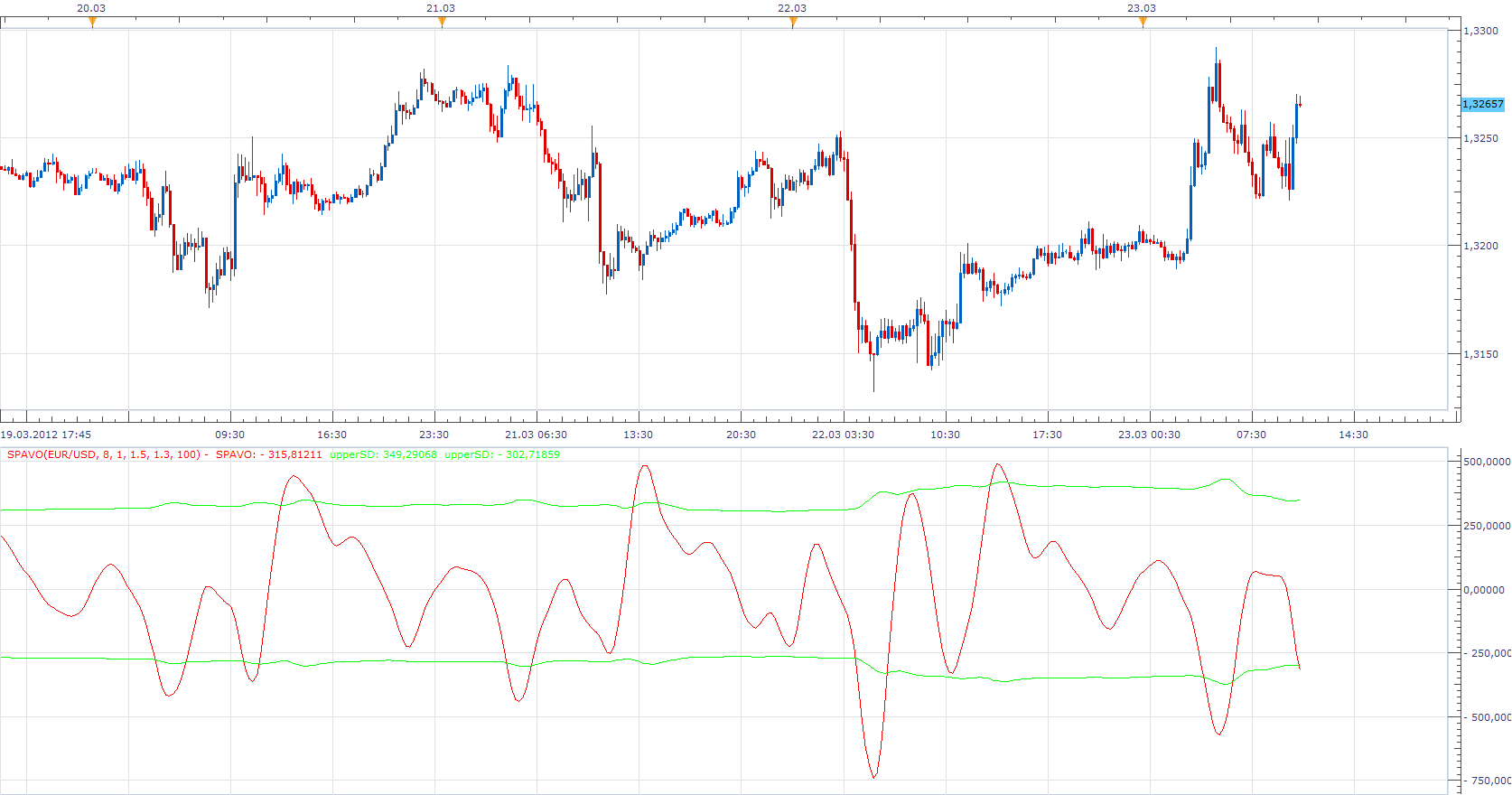Click the upperSD: - 302,71859 legend value
This screenshot has width=1512, height=795.
(x=502, y=454)
